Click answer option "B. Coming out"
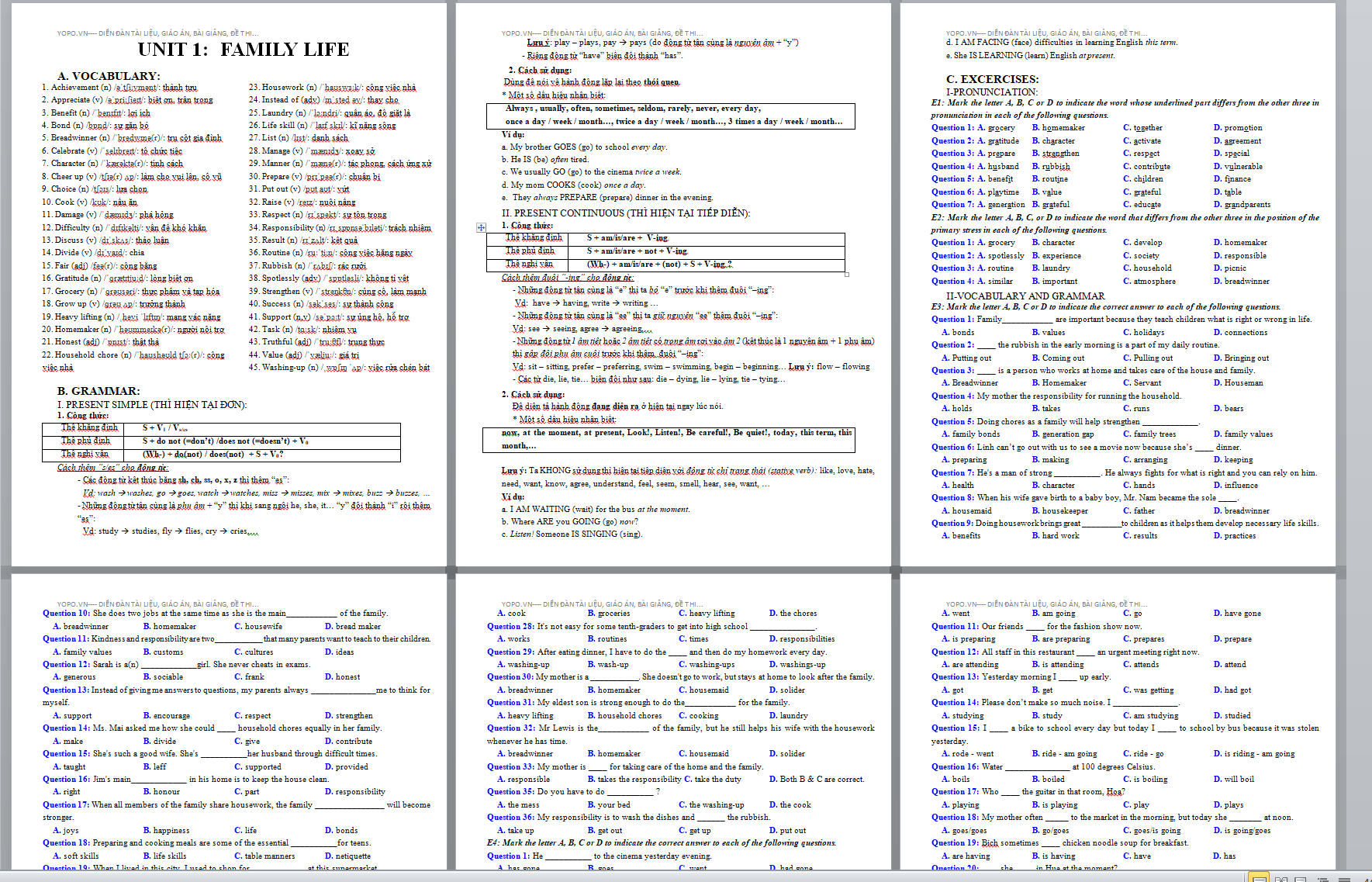The image size is (1372, 882). tap(1058, 358)
